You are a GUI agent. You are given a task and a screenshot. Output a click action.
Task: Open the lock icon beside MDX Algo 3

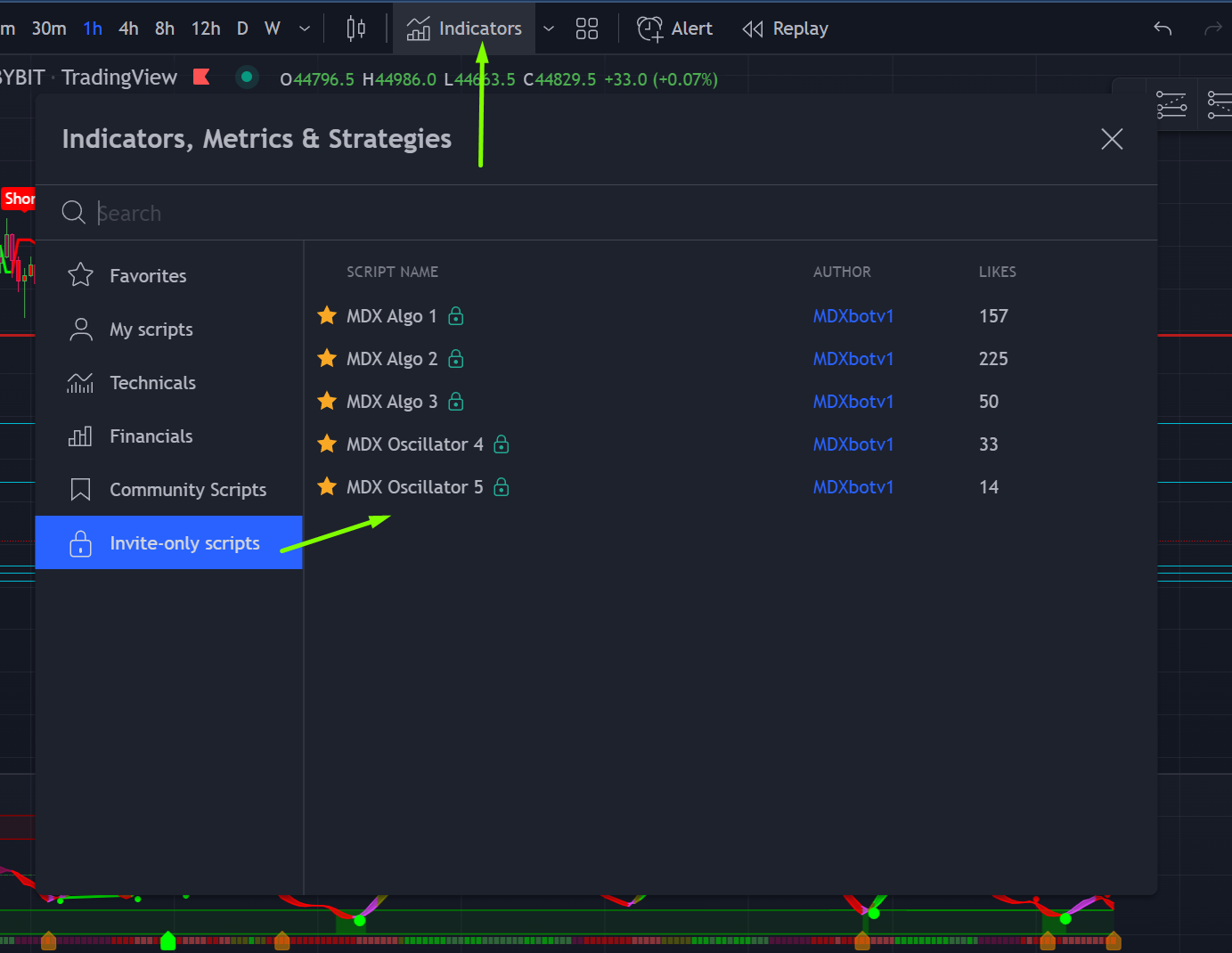pos(455,401)
